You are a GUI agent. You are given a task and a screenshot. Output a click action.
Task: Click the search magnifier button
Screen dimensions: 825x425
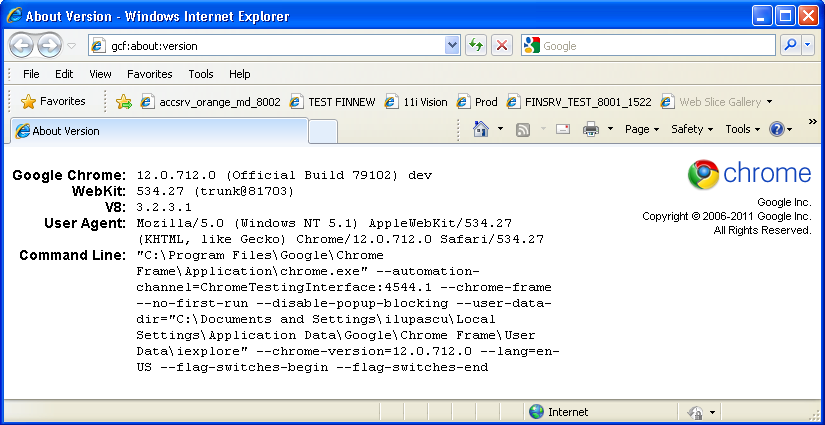coord(789,46)
